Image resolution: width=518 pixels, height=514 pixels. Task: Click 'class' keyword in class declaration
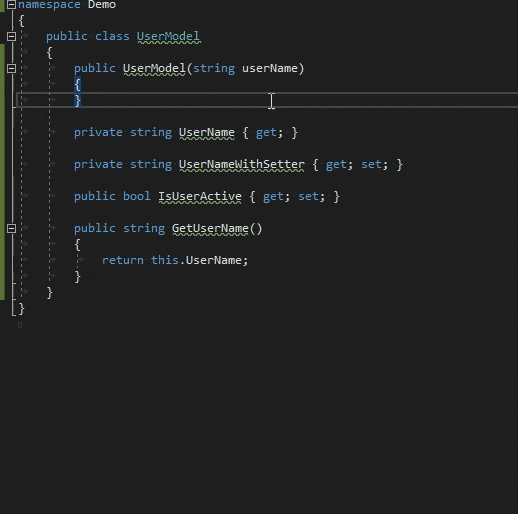(x=112, y=36)
